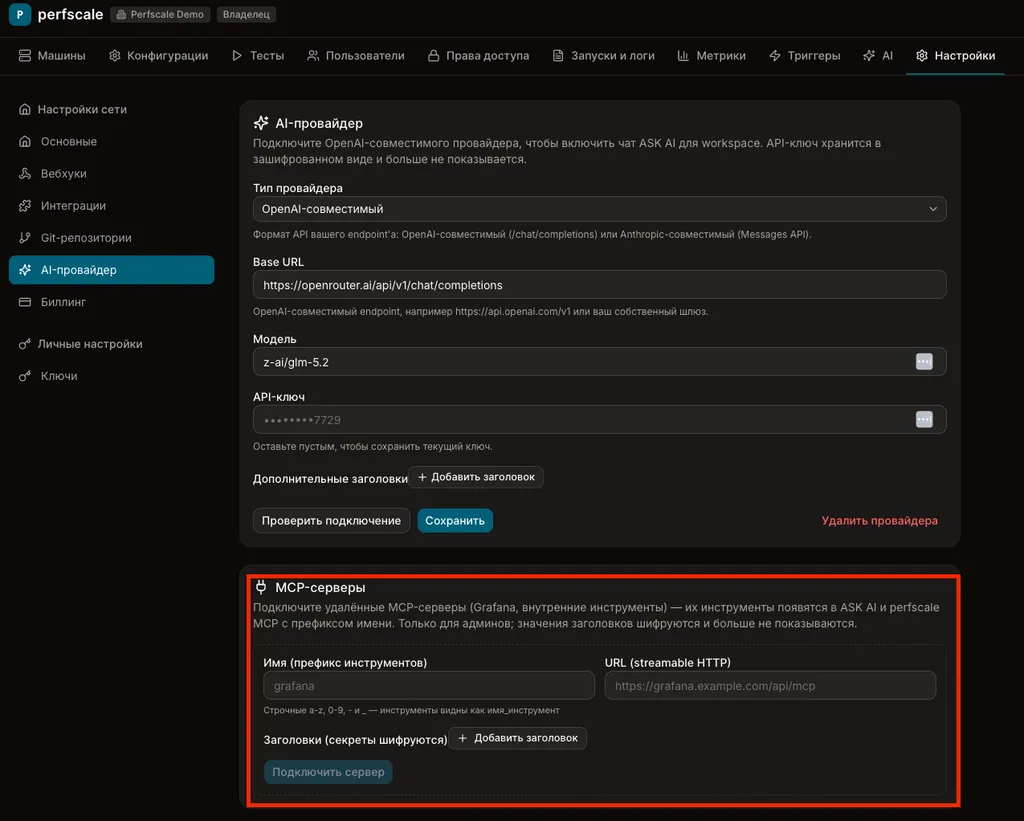
Task: Focus the URL (streamable HTTP) field
Action: pos(770,686)
